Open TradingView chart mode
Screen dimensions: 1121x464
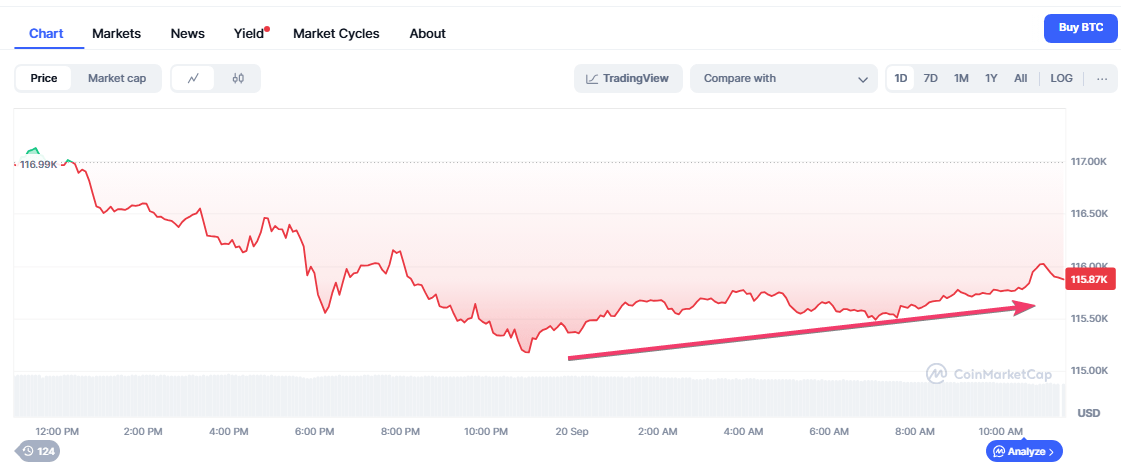[x=628, y=79]
